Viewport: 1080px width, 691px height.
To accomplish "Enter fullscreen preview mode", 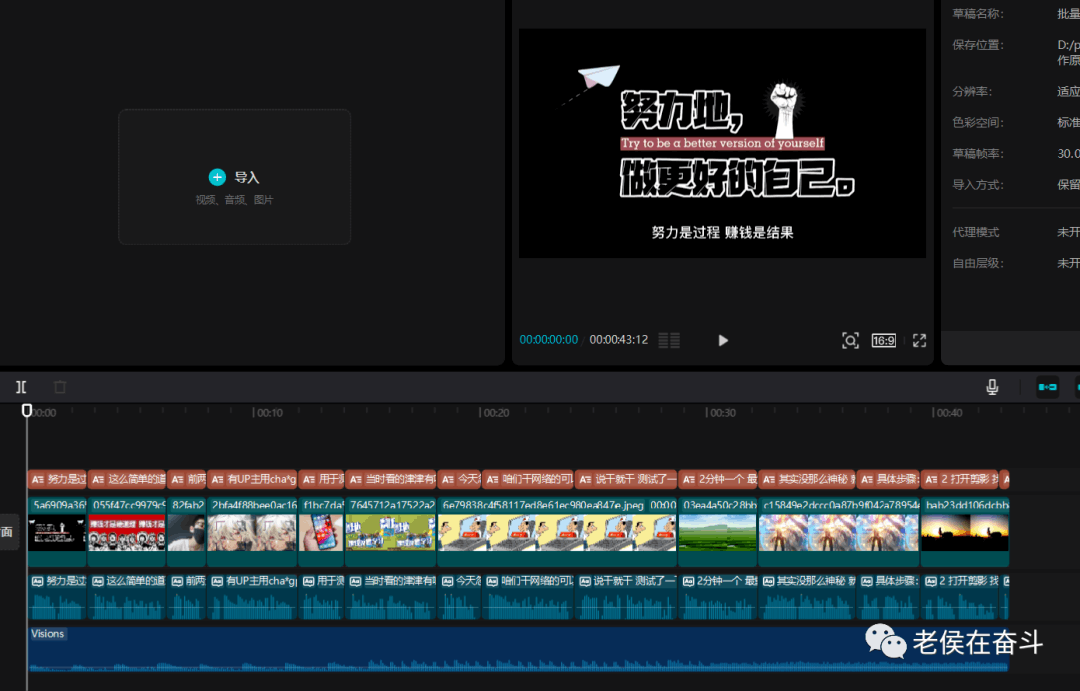I will point(920,340).
